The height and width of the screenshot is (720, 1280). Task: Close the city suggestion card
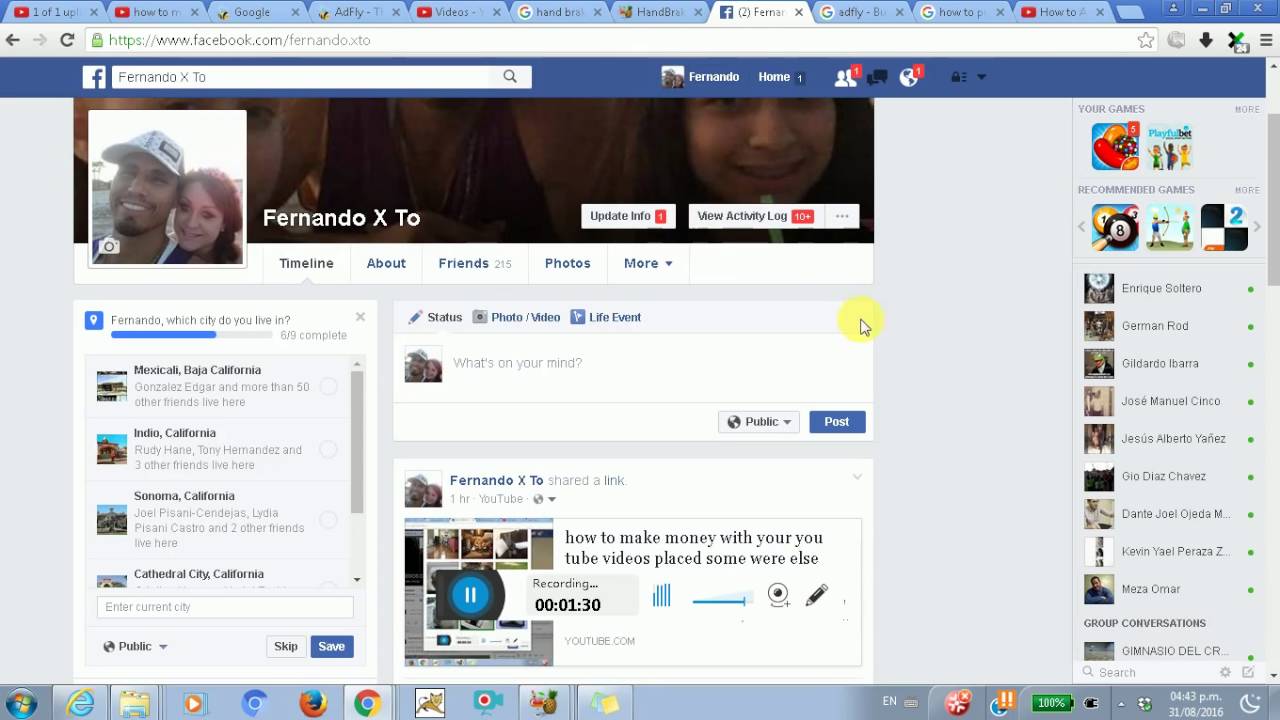pos(360,317)
